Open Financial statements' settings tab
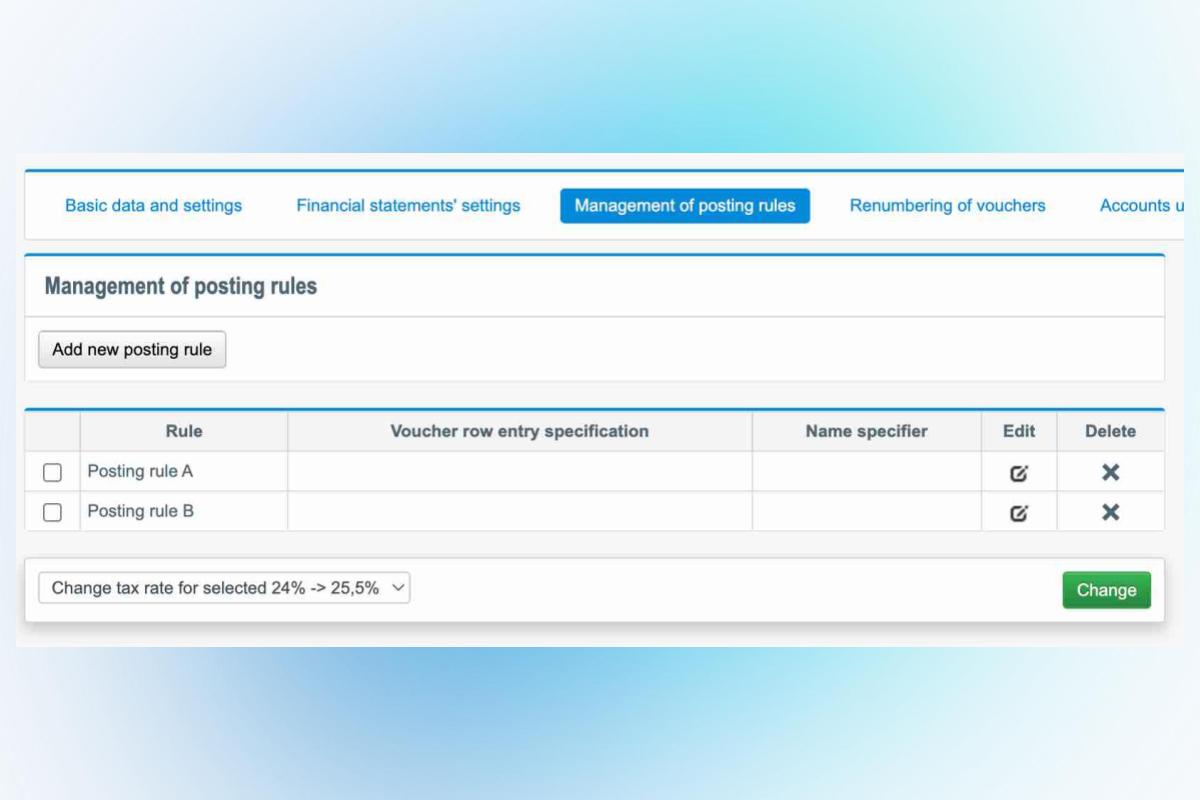1200x800 pixels. 408,205
